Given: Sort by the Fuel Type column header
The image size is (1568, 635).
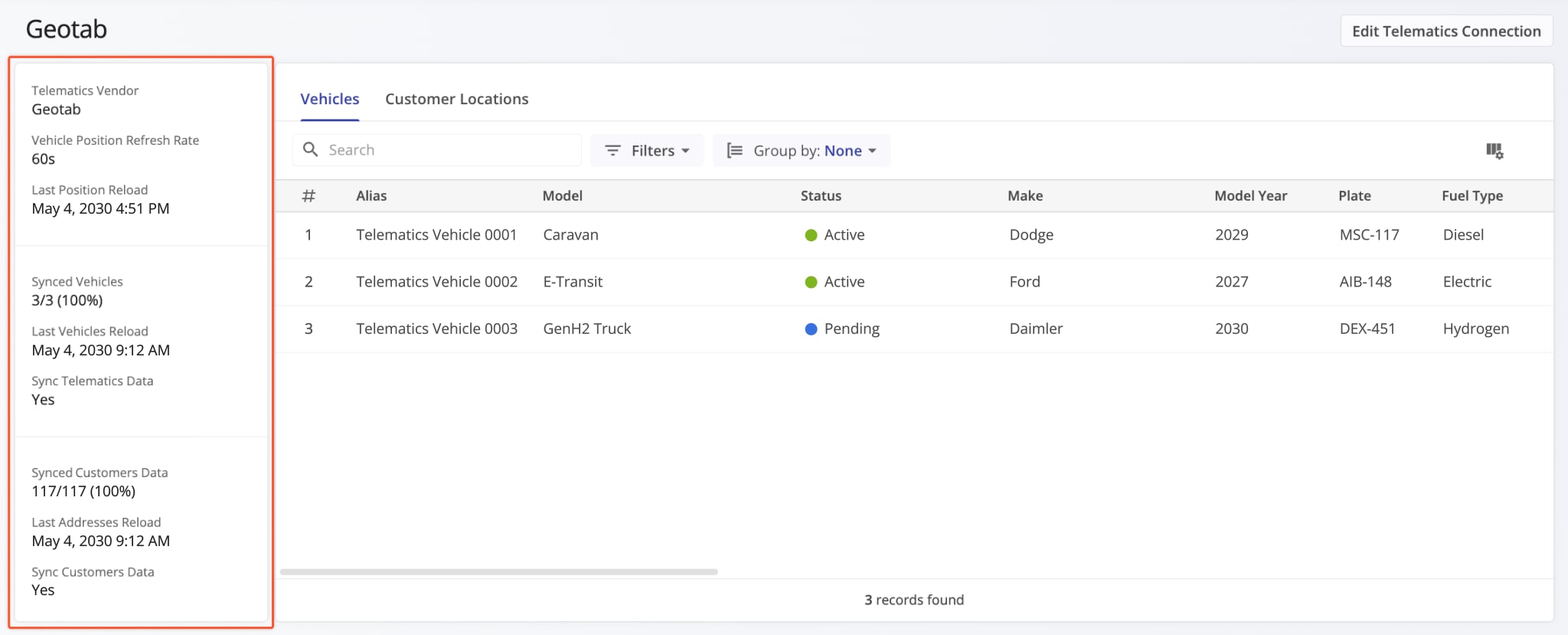Looking at the screenshot, I should 1472,195.
